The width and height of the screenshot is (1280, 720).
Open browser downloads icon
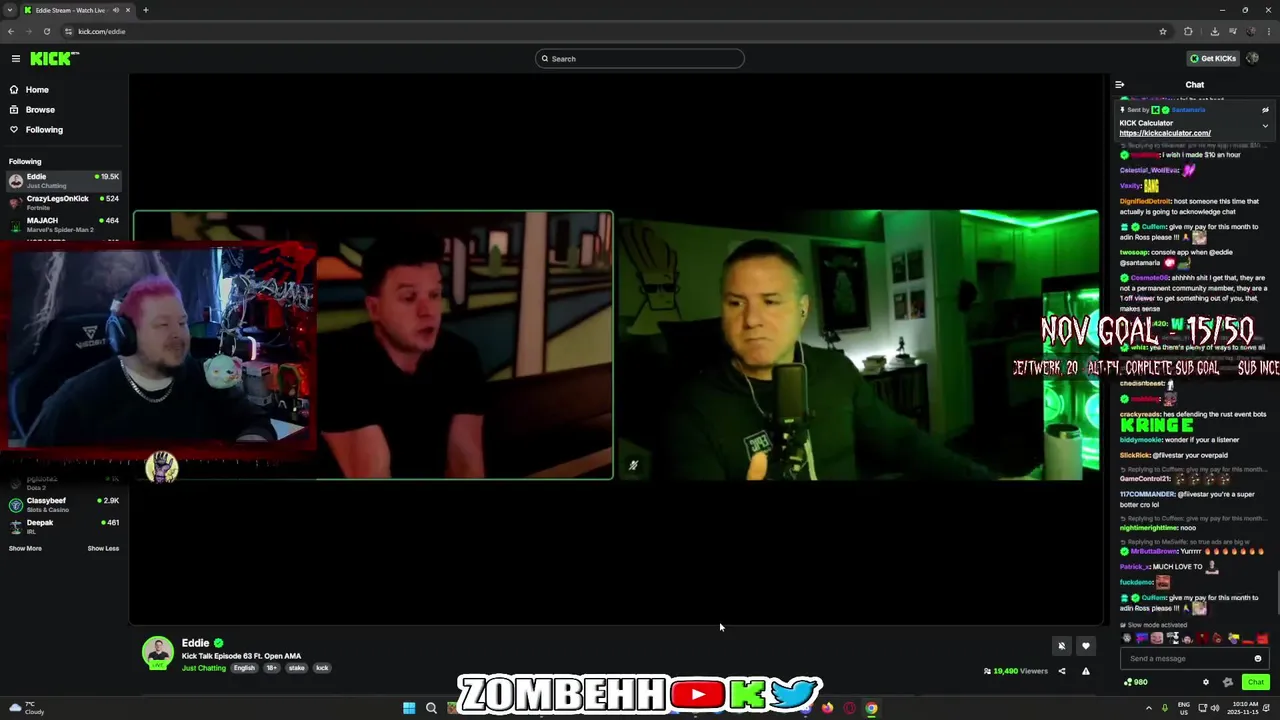point(1214,31)
